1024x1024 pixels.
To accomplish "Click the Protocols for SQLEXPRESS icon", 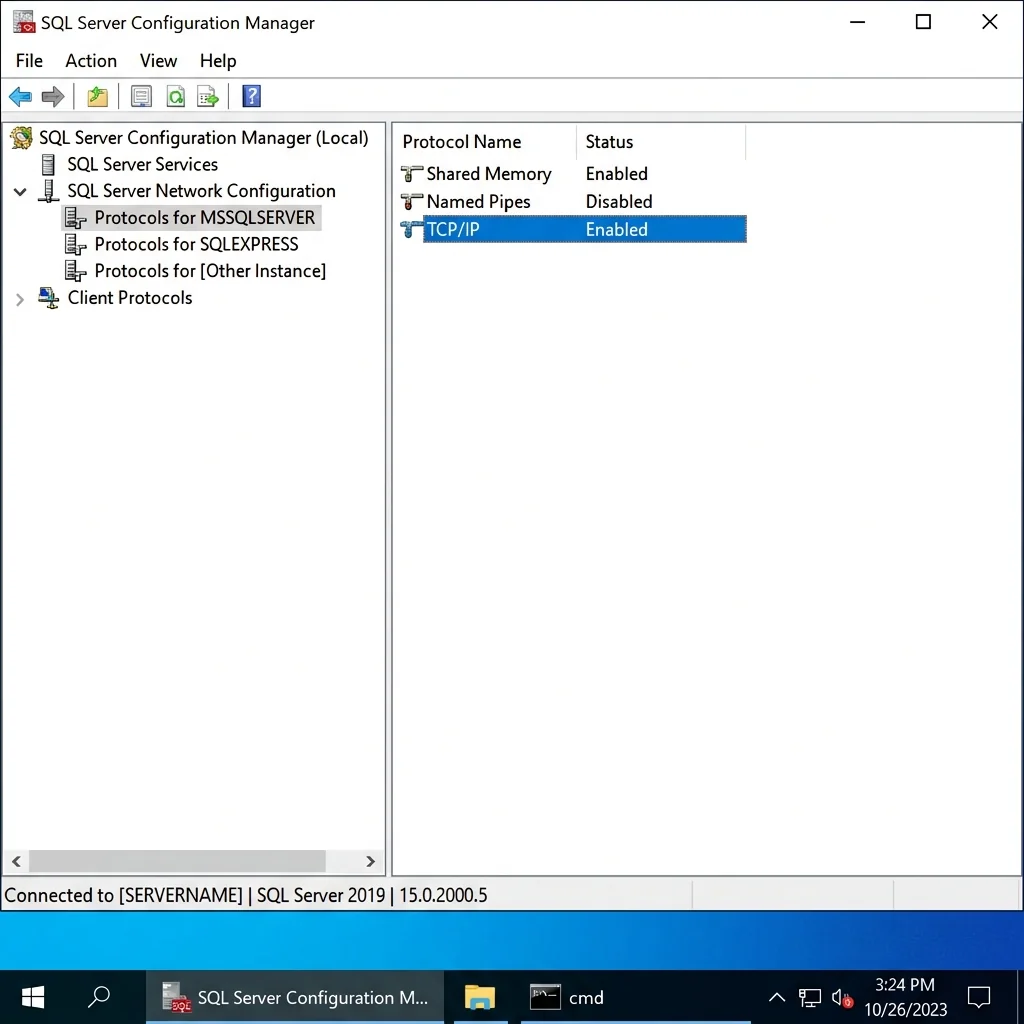I will pyautogui.click(x=75, y=244).
